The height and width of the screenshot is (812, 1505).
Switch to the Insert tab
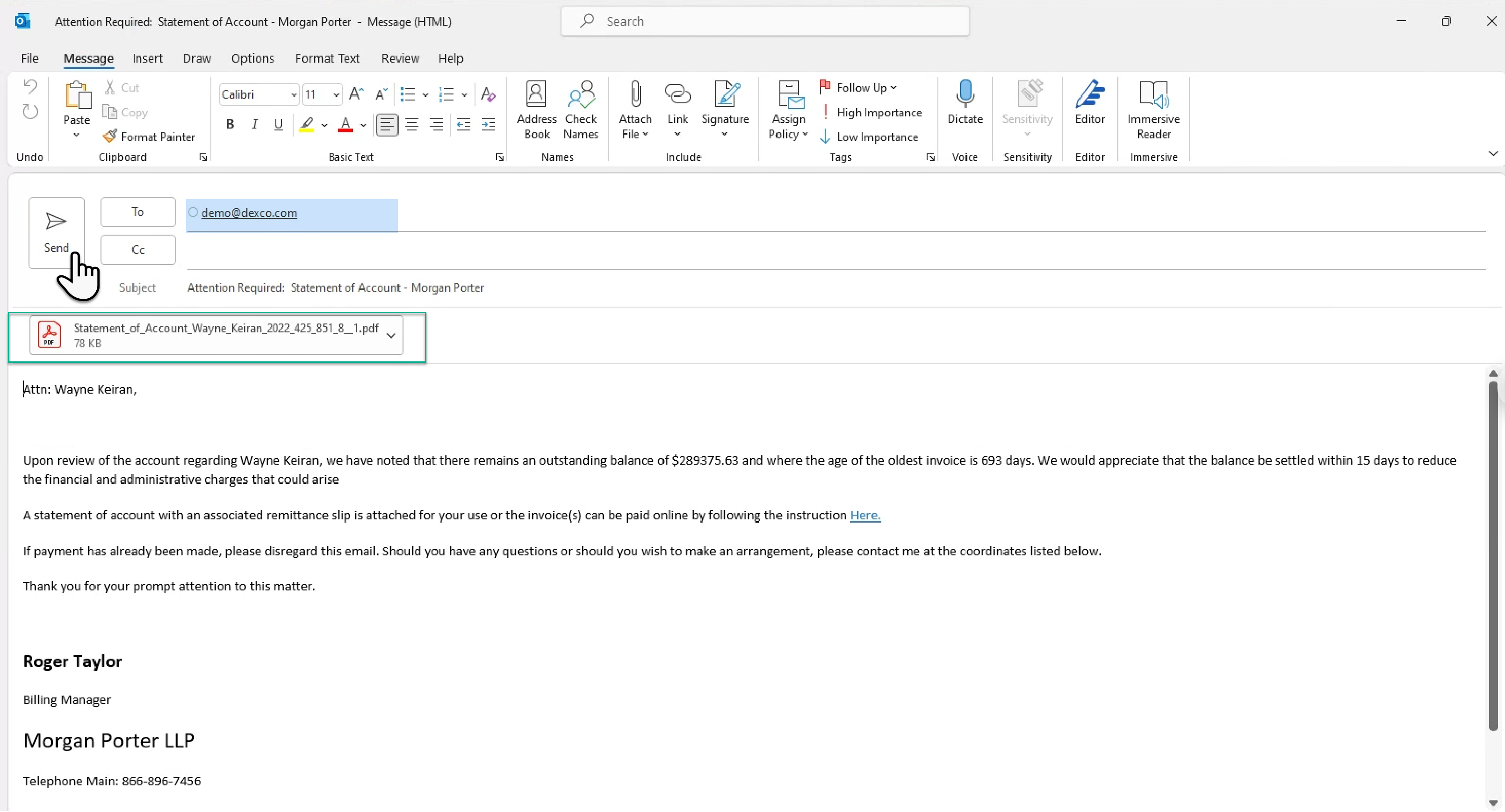point(147,58)
